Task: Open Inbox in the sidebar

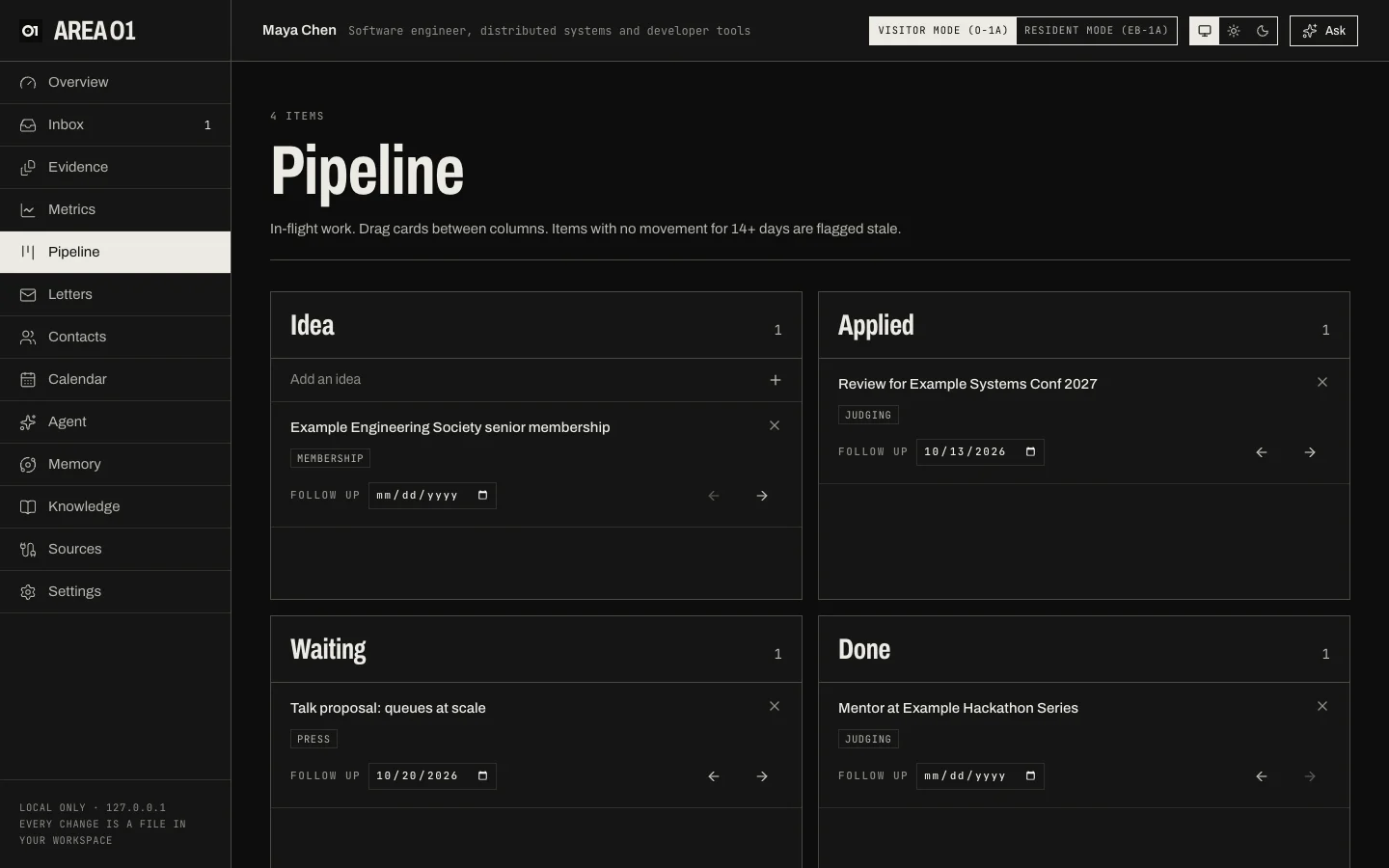Action: coord(116,125)
